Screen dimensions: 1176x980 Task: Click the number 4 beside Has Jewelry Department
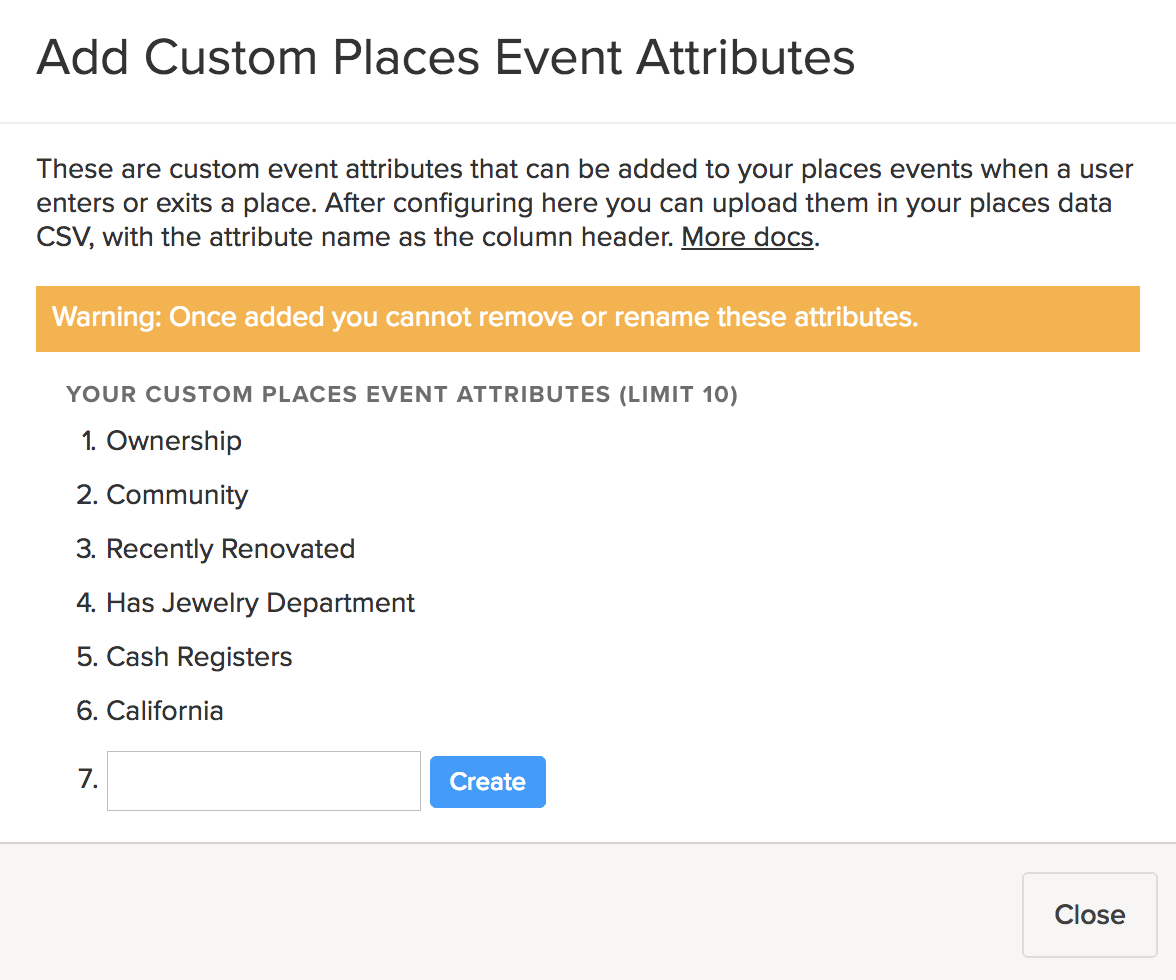[x=87, y=603]
